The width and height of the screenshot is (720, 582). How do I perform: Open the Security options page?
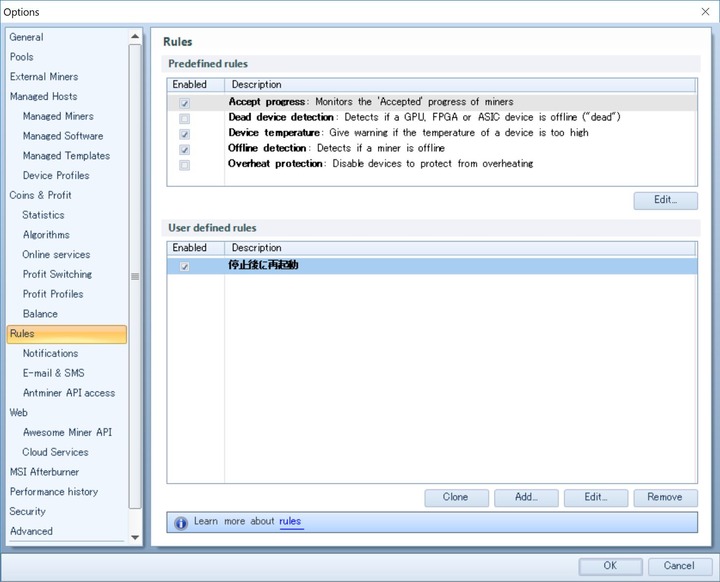(28, 511)
